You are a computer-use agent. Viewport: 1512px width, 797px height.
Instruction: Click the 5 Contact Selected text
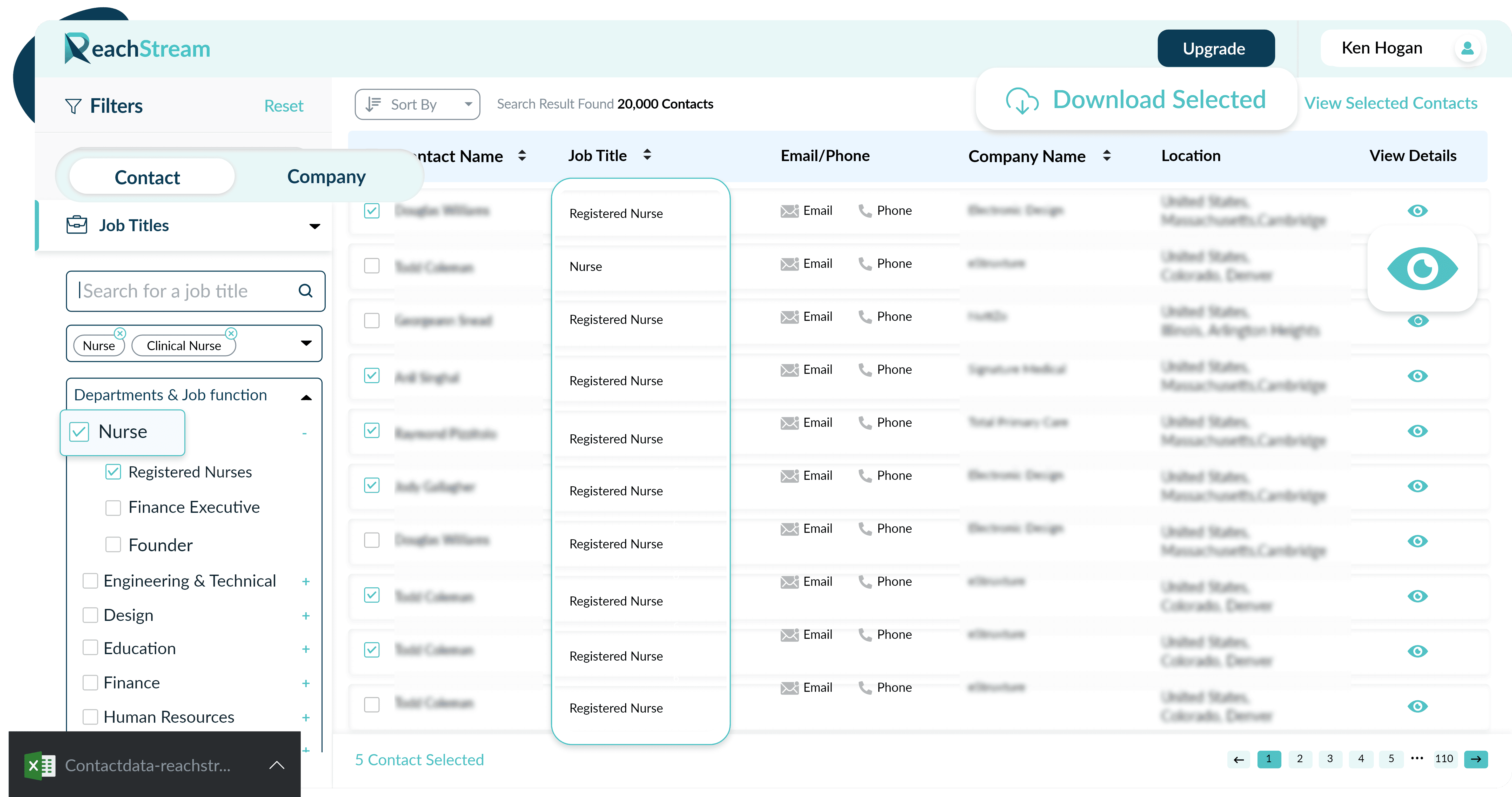click(419, 760)
